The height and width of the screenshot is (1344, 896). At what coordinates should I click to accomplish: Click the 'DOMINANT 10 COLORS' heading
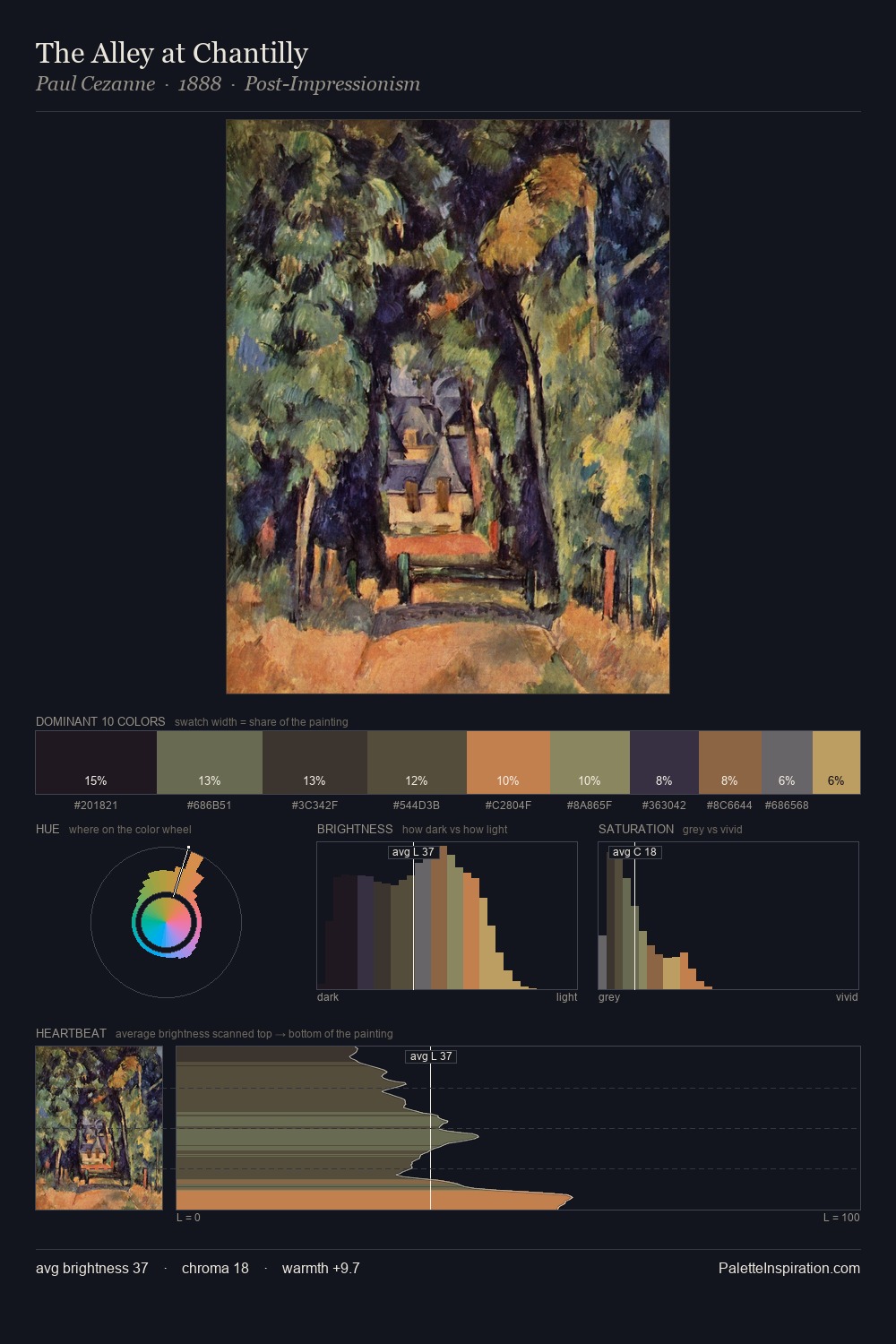click(x=100, y=721)
